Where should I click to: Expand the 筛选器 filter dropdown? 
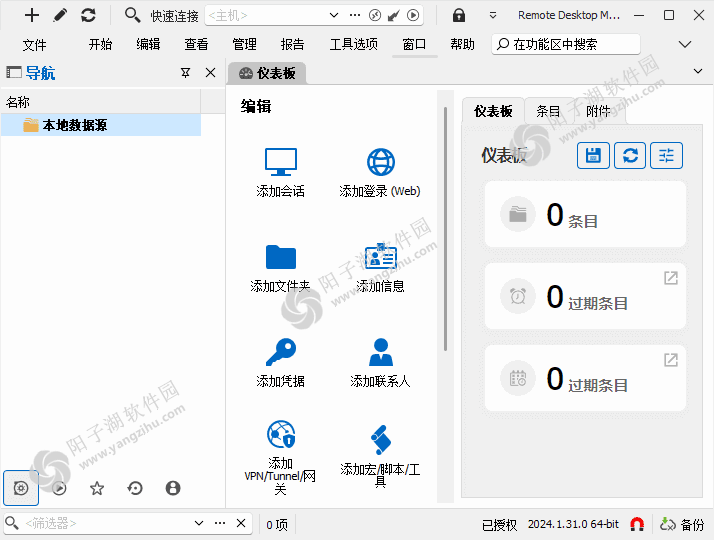tap(199, 523)
